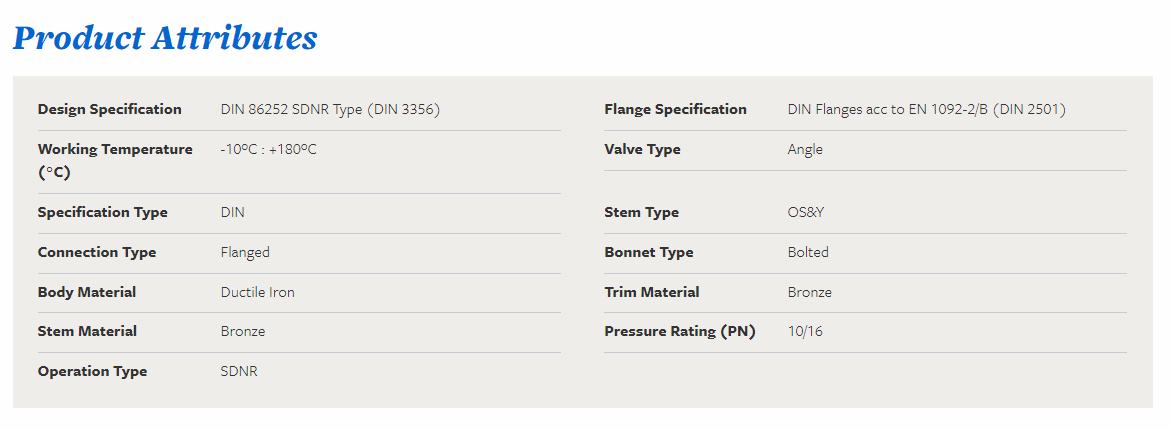Image resolution: width=1171 pixels, height=430 pixels.
Task: Click the Flanged connection type value
Action: click(x=245, y=252)
